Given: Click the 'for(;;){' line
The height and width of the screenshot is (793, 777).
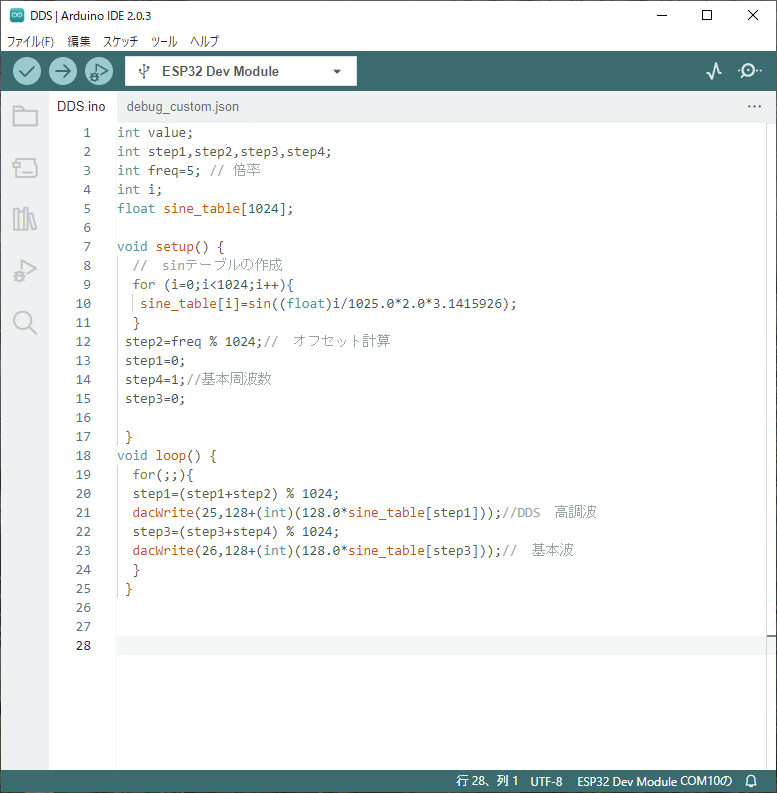Looking at the screenshot, I should point(163,475).
